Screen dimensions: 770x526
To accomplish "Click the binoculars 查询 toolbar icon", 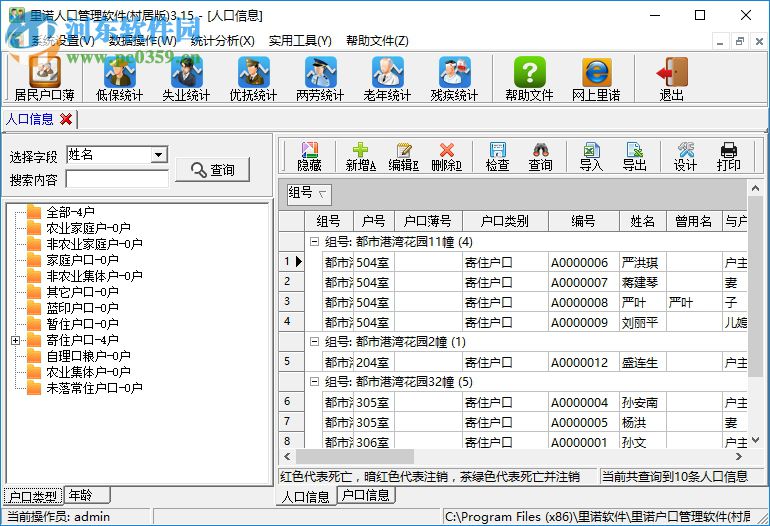I will [540, 157].
